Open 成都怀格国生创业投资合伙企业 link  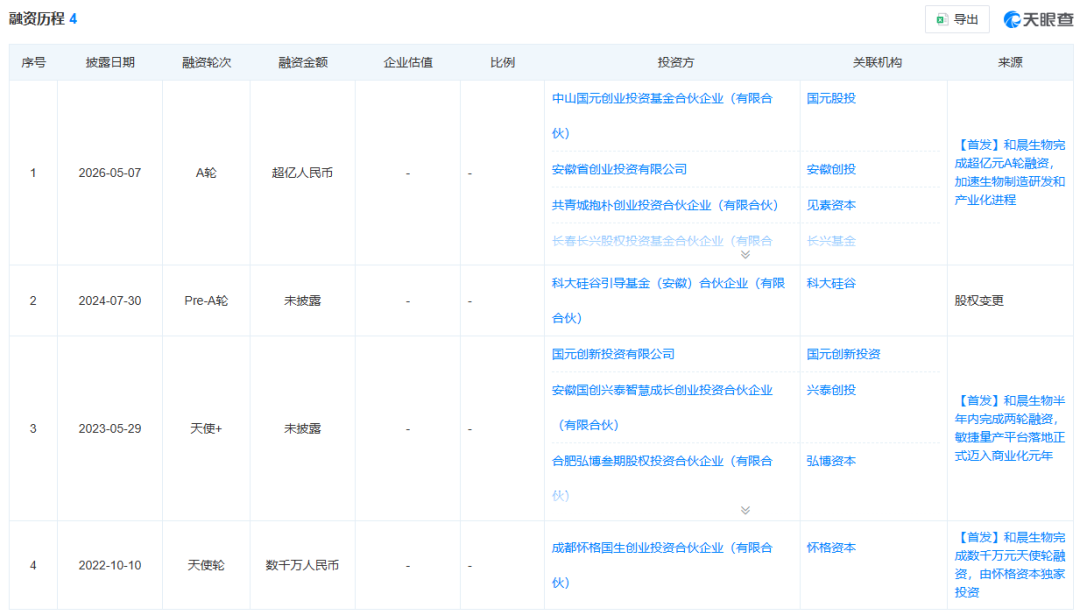[662, 565]
